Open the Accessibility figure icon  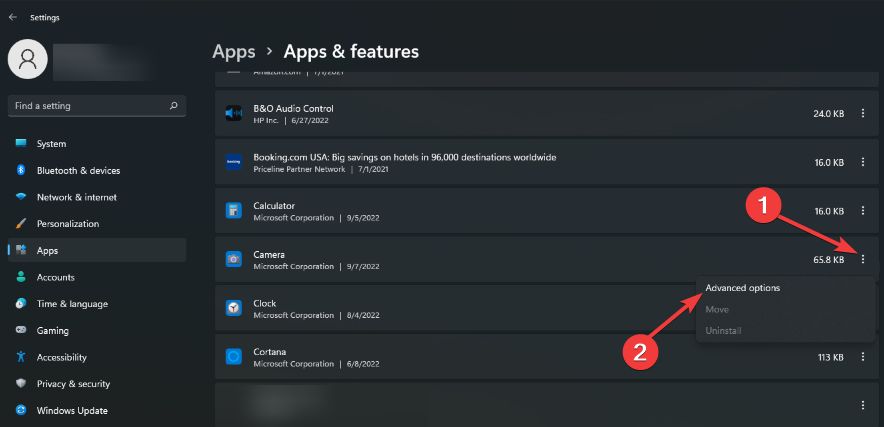click(x=21, y=357)
